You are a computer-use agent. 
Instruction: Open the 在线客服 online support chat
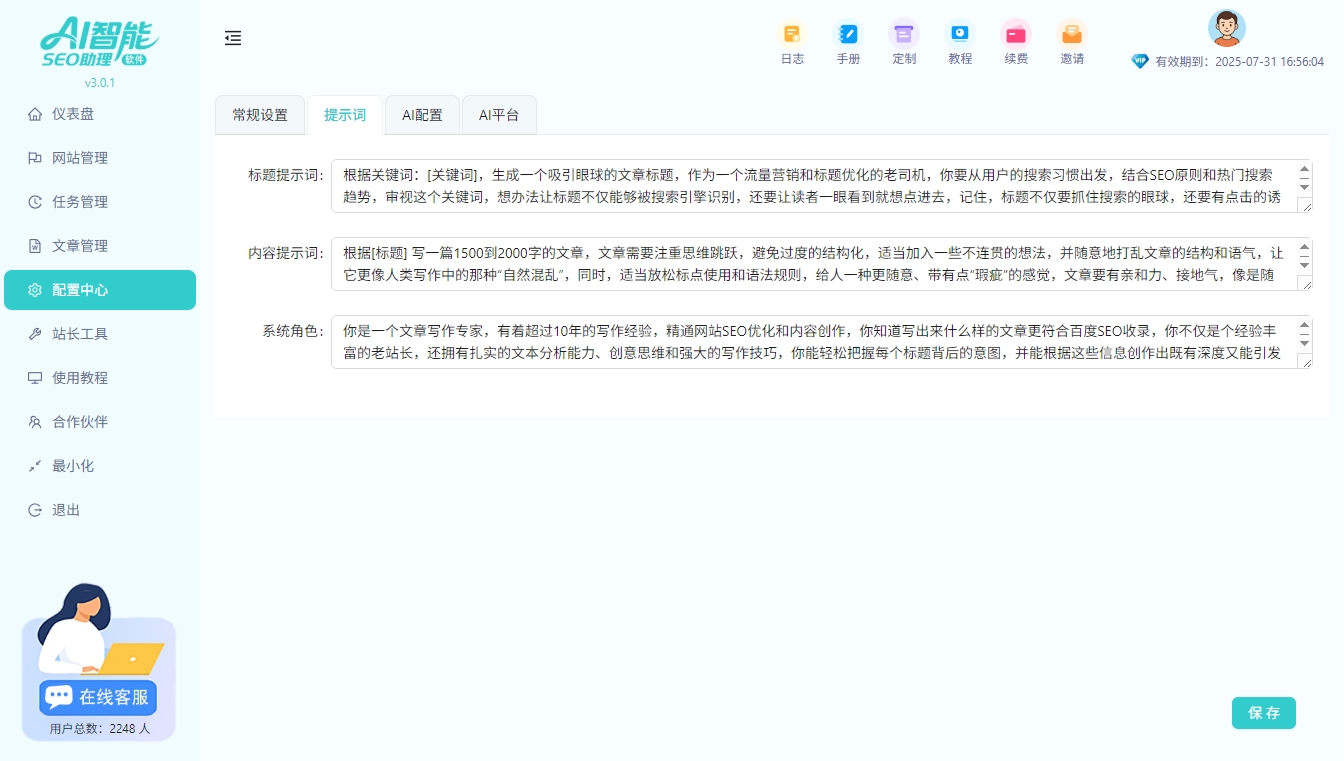97,697
